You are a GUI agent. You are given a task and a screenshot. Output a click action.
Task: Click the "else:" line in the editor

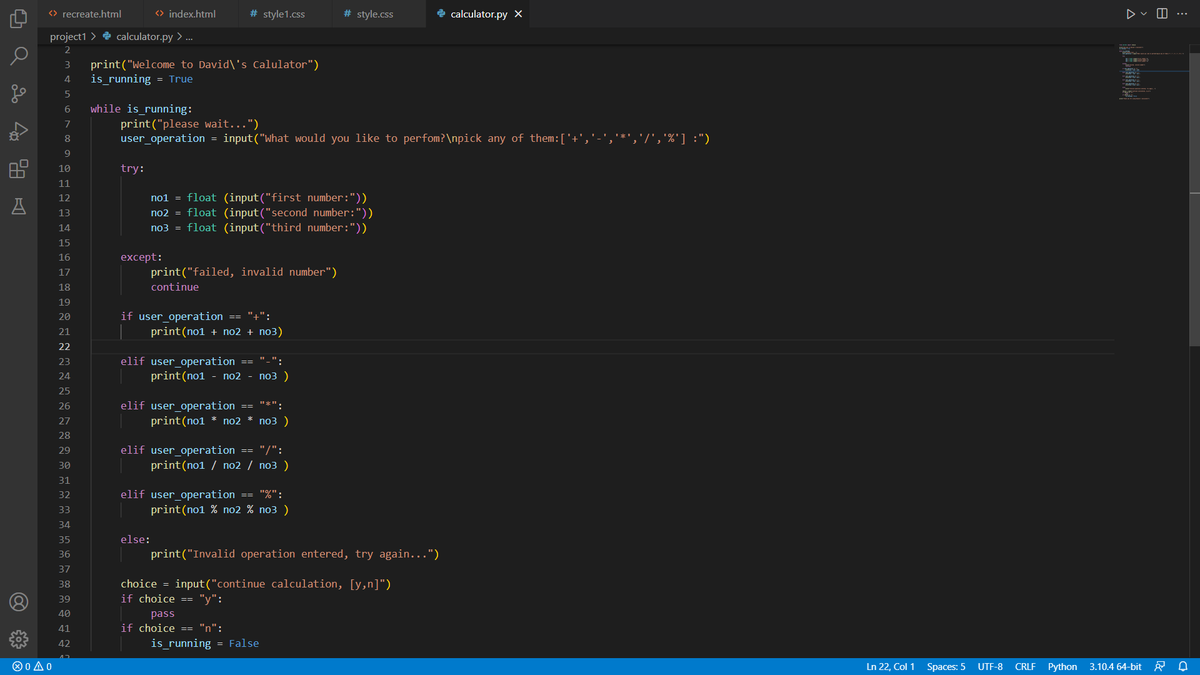click(135, 539)
